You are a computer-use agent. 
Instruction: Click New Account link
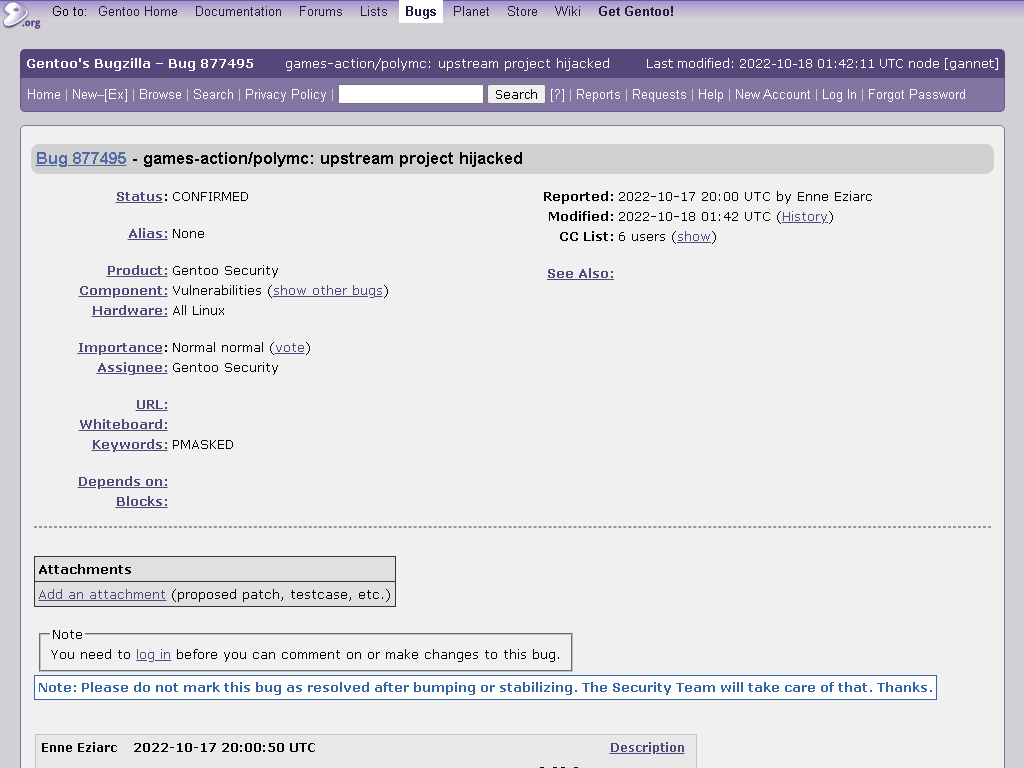(x=773, y=94)
